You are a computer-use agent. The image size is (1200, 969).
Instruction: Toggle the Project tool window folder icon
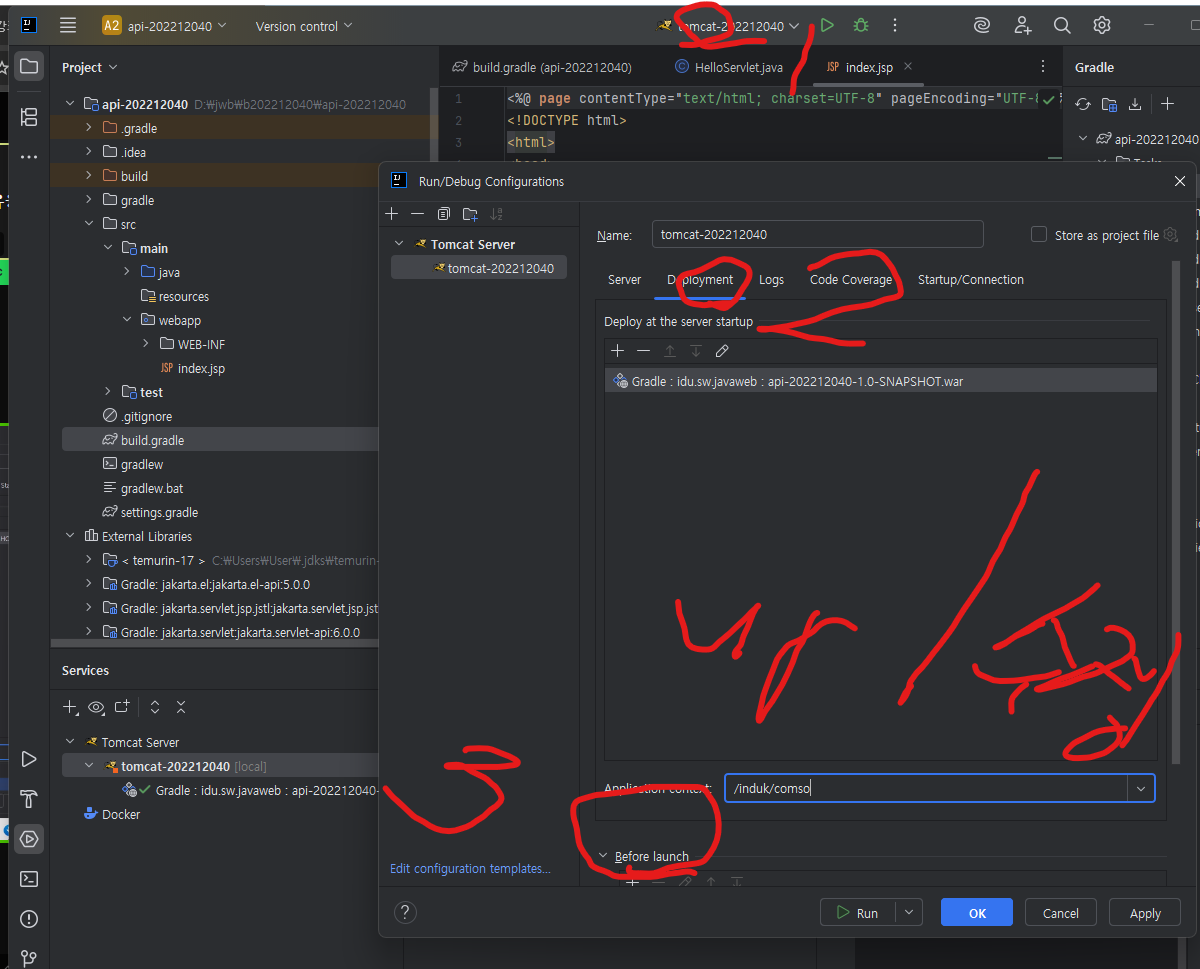(29, 67)
